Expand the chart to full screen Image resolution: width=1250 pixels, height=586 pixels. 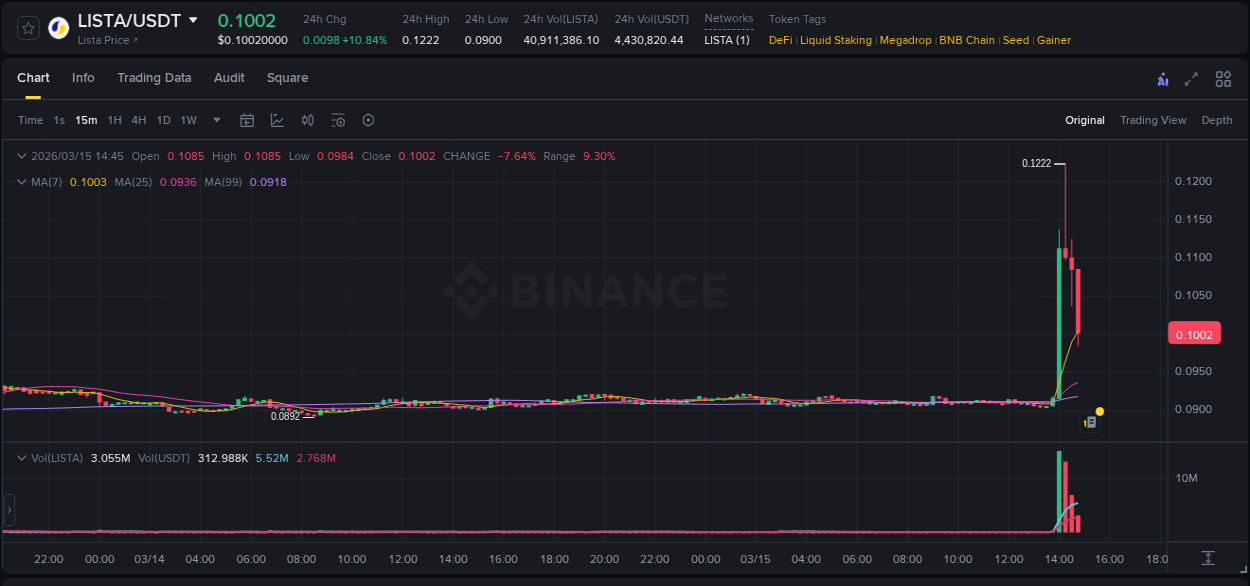tap(1192, 78)
